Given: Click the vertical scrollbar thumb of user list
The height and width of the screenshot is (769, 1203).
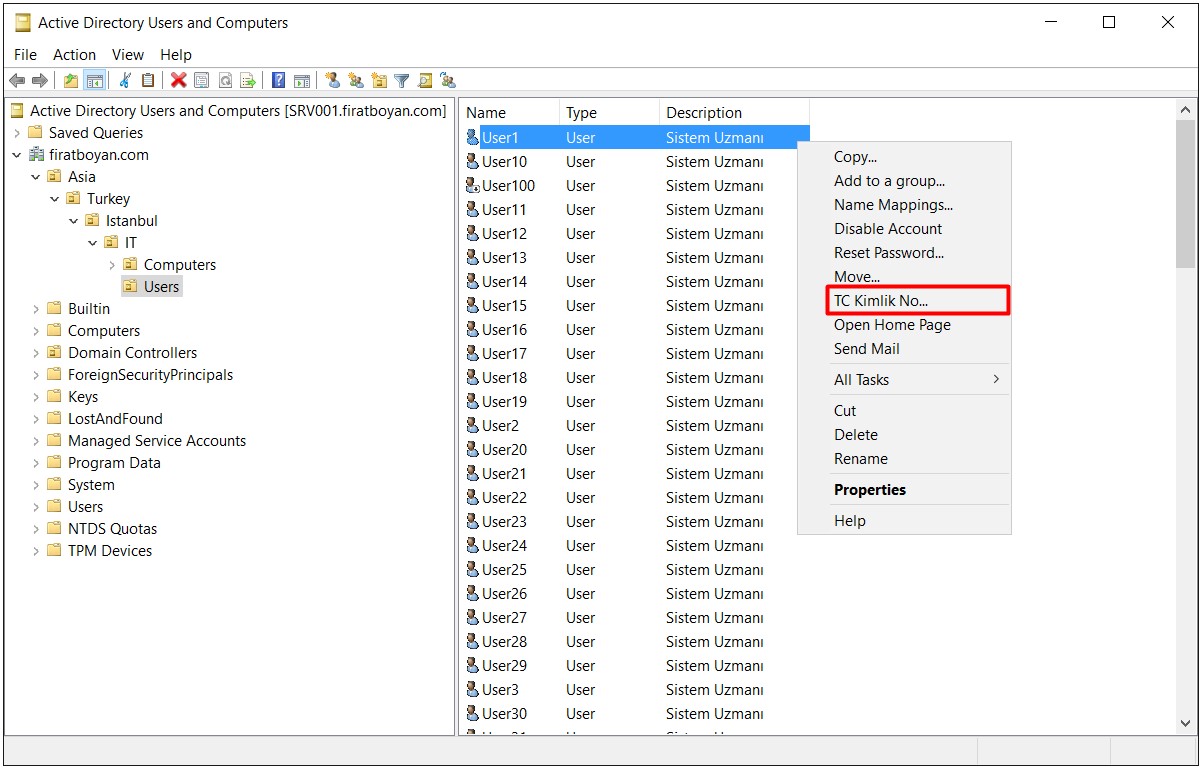Looking at the screenshot, I should coord(1186,193).
